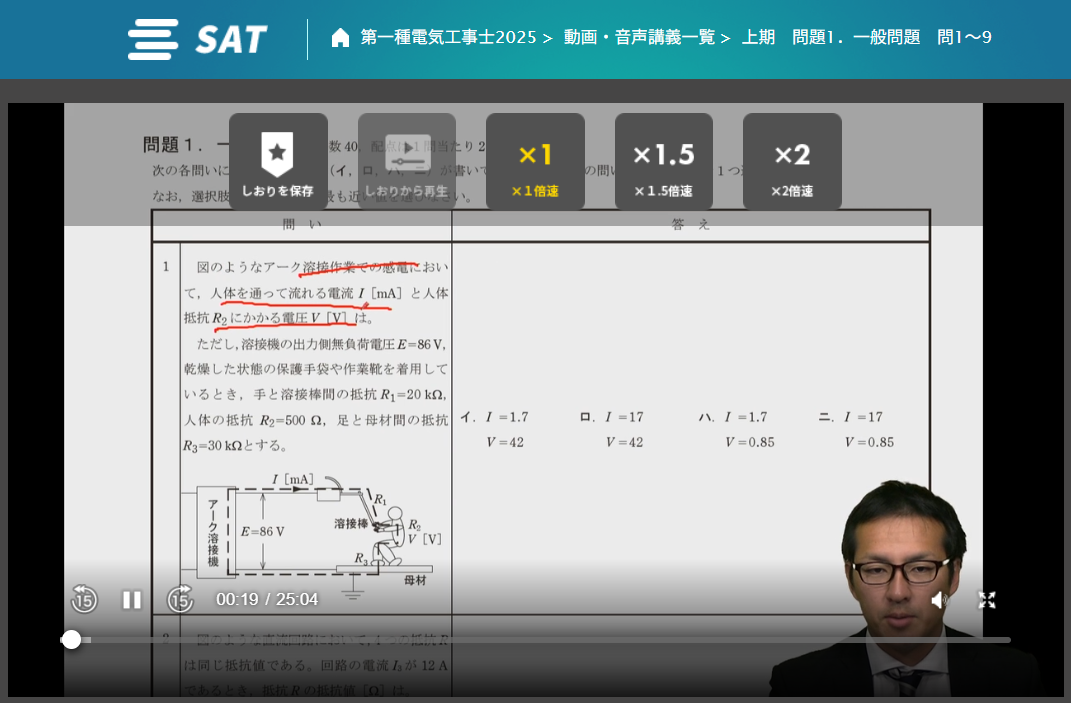Click the video progress slider handle
The image size is (1071, 703).
coord(71,639)
